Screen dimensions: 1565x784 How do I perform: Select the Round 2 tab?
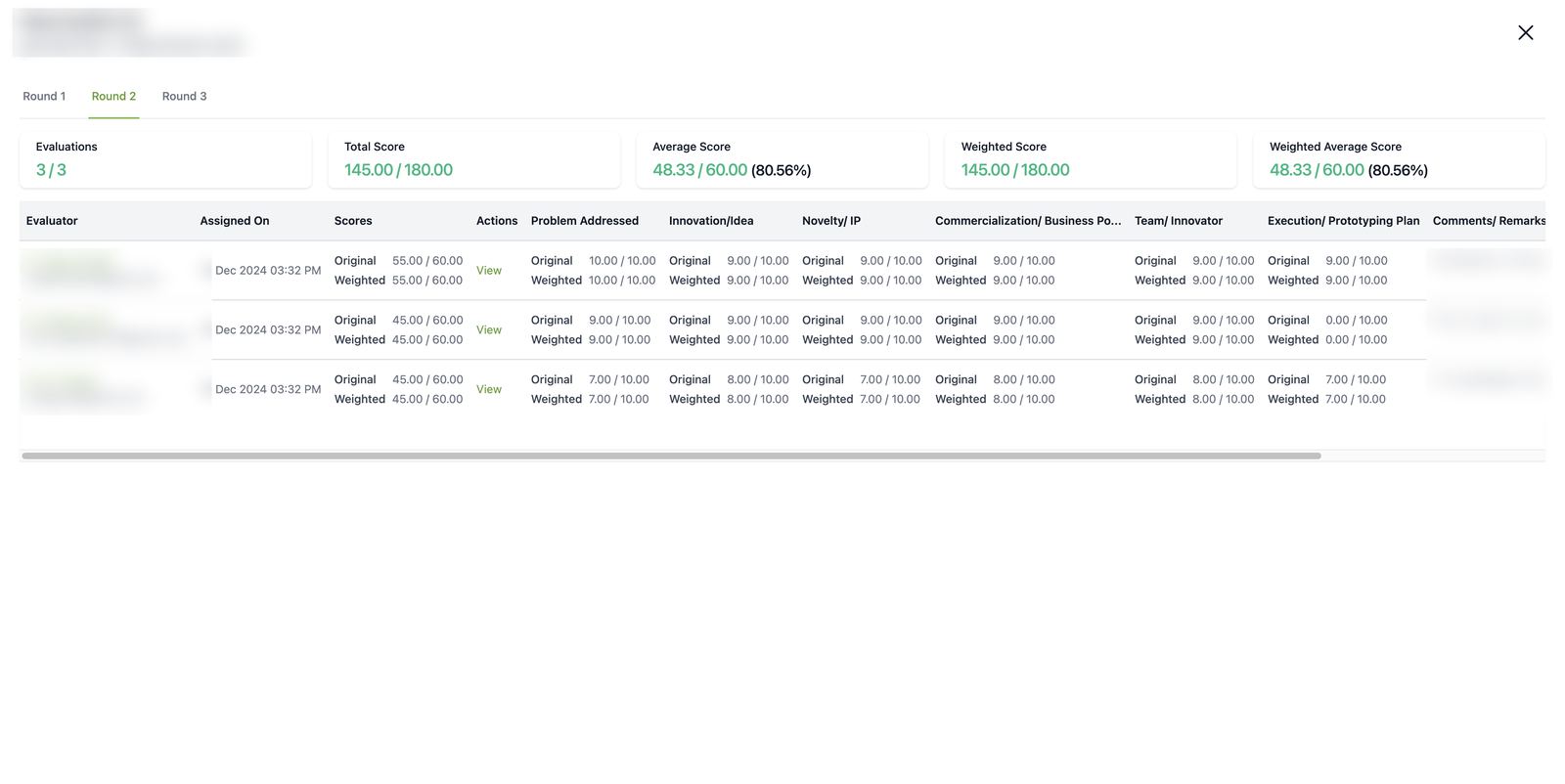(x=113, y=96)
